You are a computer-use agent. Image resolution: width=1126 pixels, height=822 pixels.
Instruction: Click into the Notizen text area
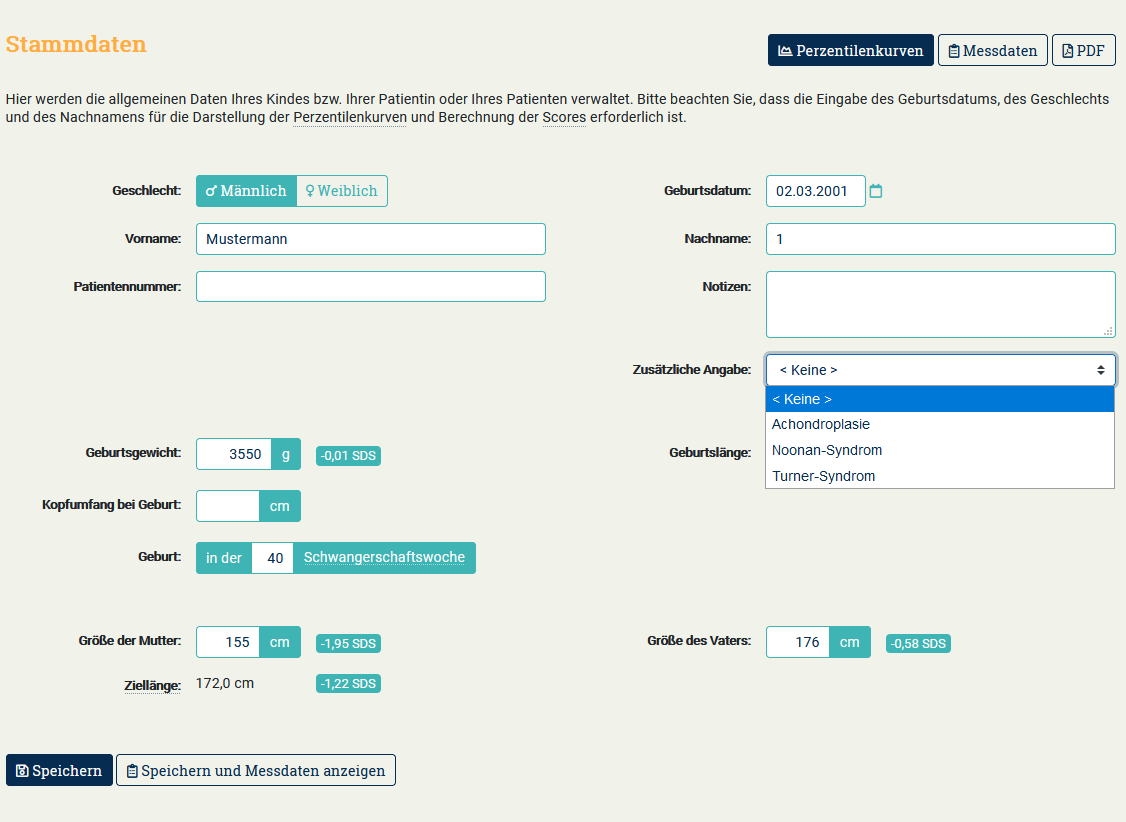pos(941,304)
